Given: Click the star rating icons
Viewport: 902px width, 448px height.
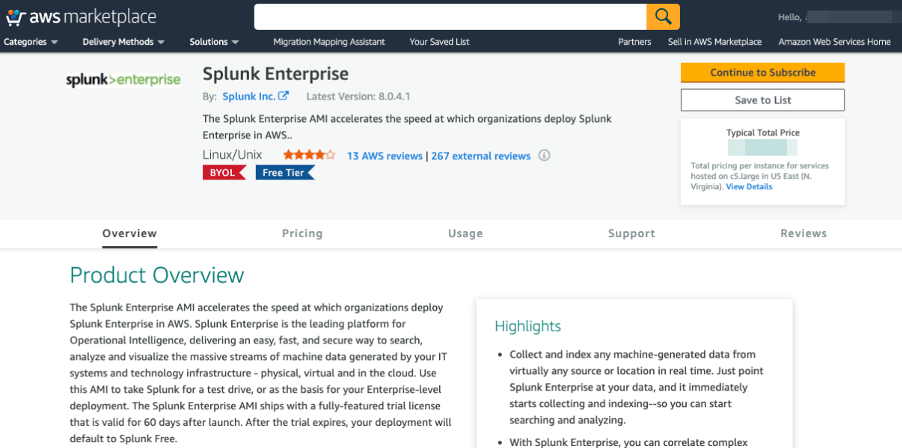Looking at the screenshot, I should point(309,155).
